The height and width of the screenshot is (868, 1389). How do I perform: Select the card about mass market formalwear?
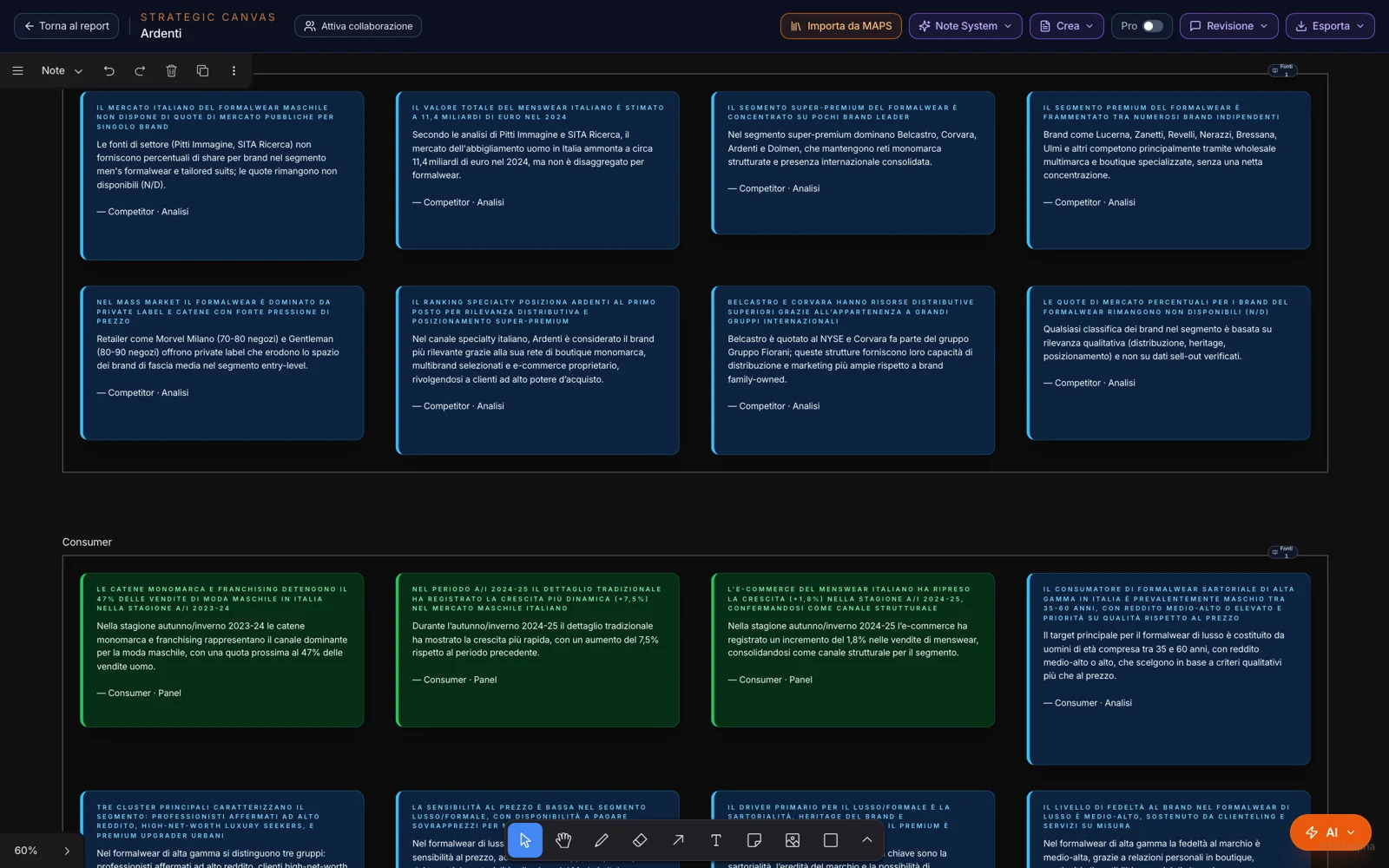[221, 363]
